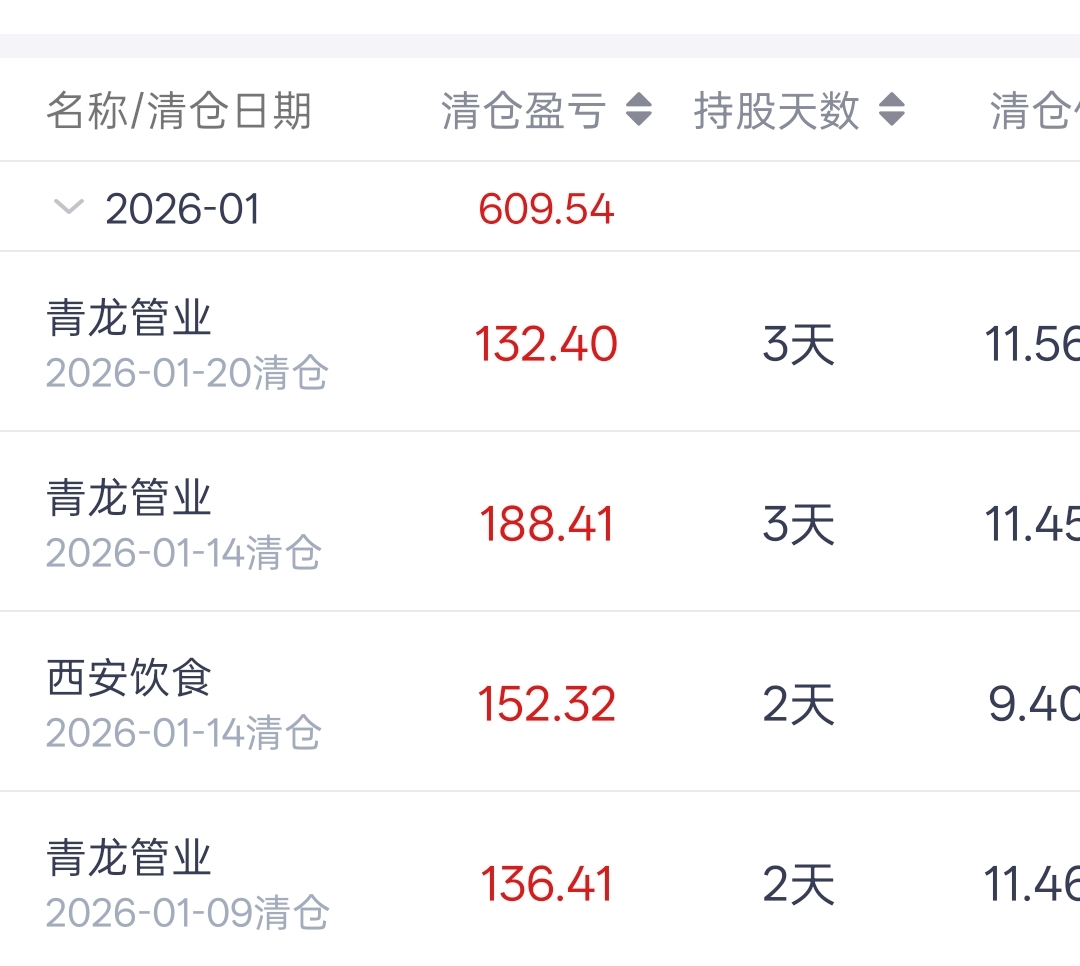Click the sort arrows beside 持股天数
Screen dimensions: 1080x966
click(x=891, y=110)
